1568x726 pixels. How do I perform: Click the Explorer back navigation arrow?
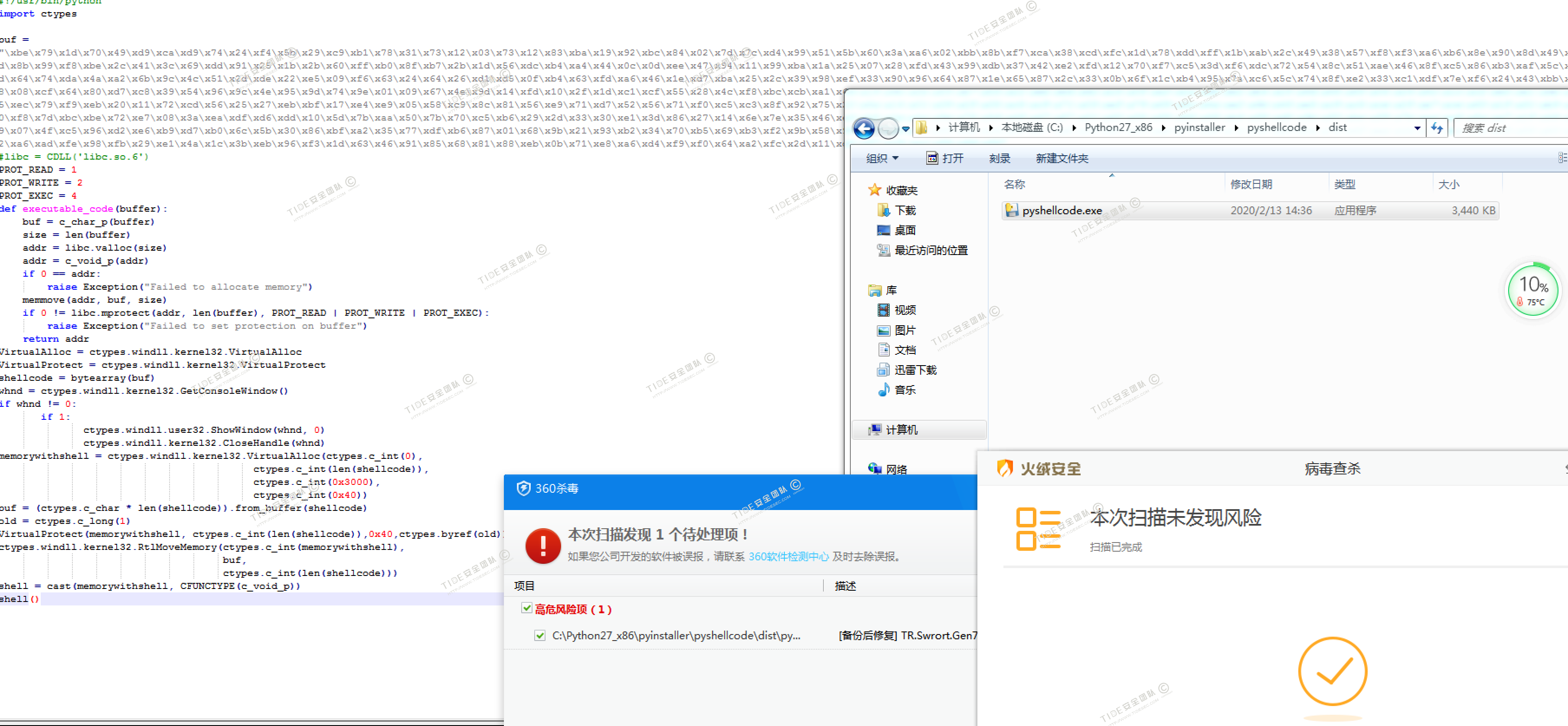point(863,128)
